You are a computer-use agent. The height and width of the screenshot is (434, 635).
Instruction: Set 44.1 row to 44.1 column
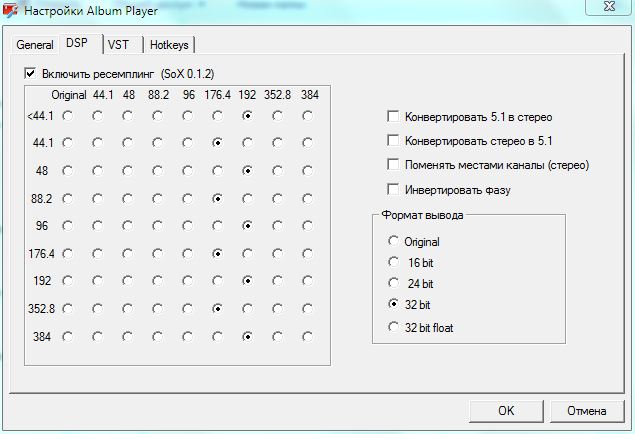(x=97, y=143)
